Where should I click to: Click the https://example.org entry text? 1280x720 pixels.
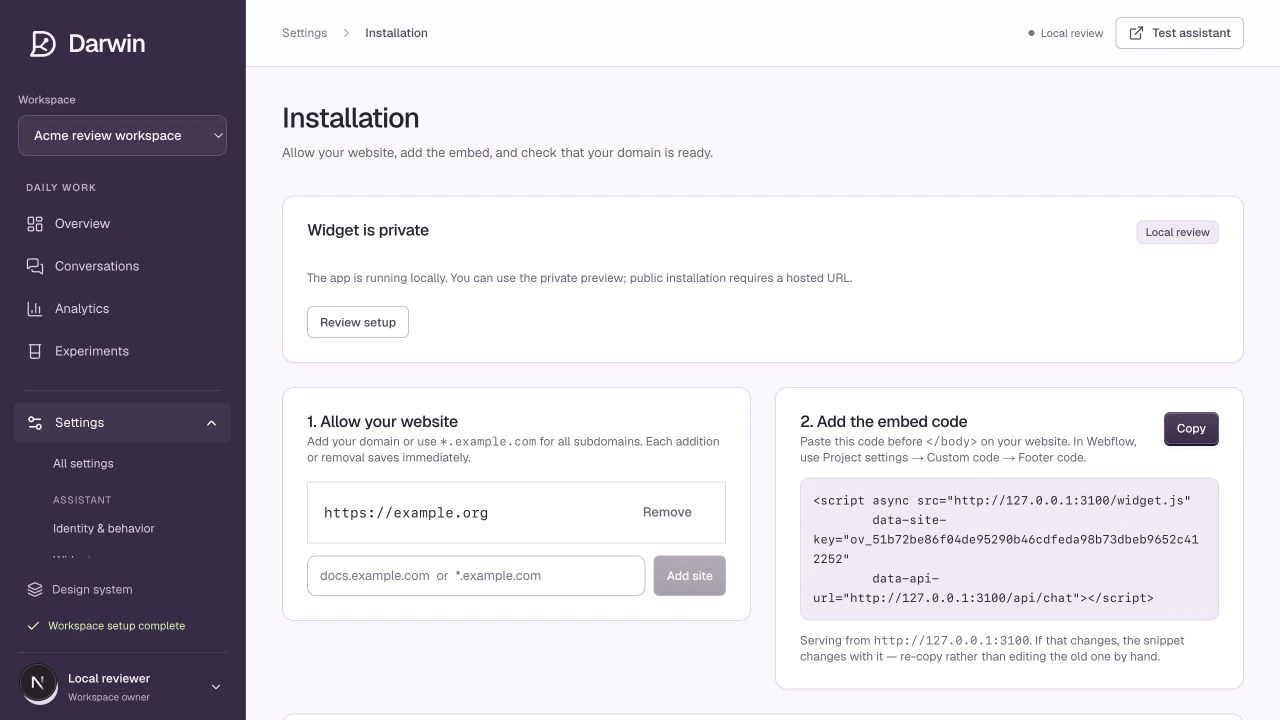click(x=406, y=513)
